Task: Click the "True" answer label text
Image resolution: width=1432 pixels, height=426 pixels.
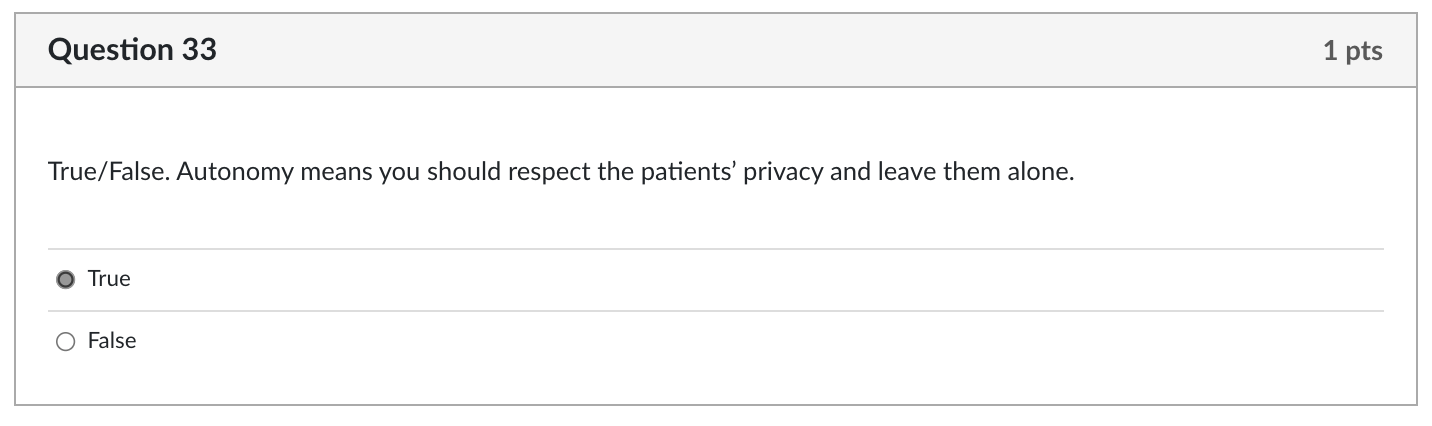Action: [109, 279]
